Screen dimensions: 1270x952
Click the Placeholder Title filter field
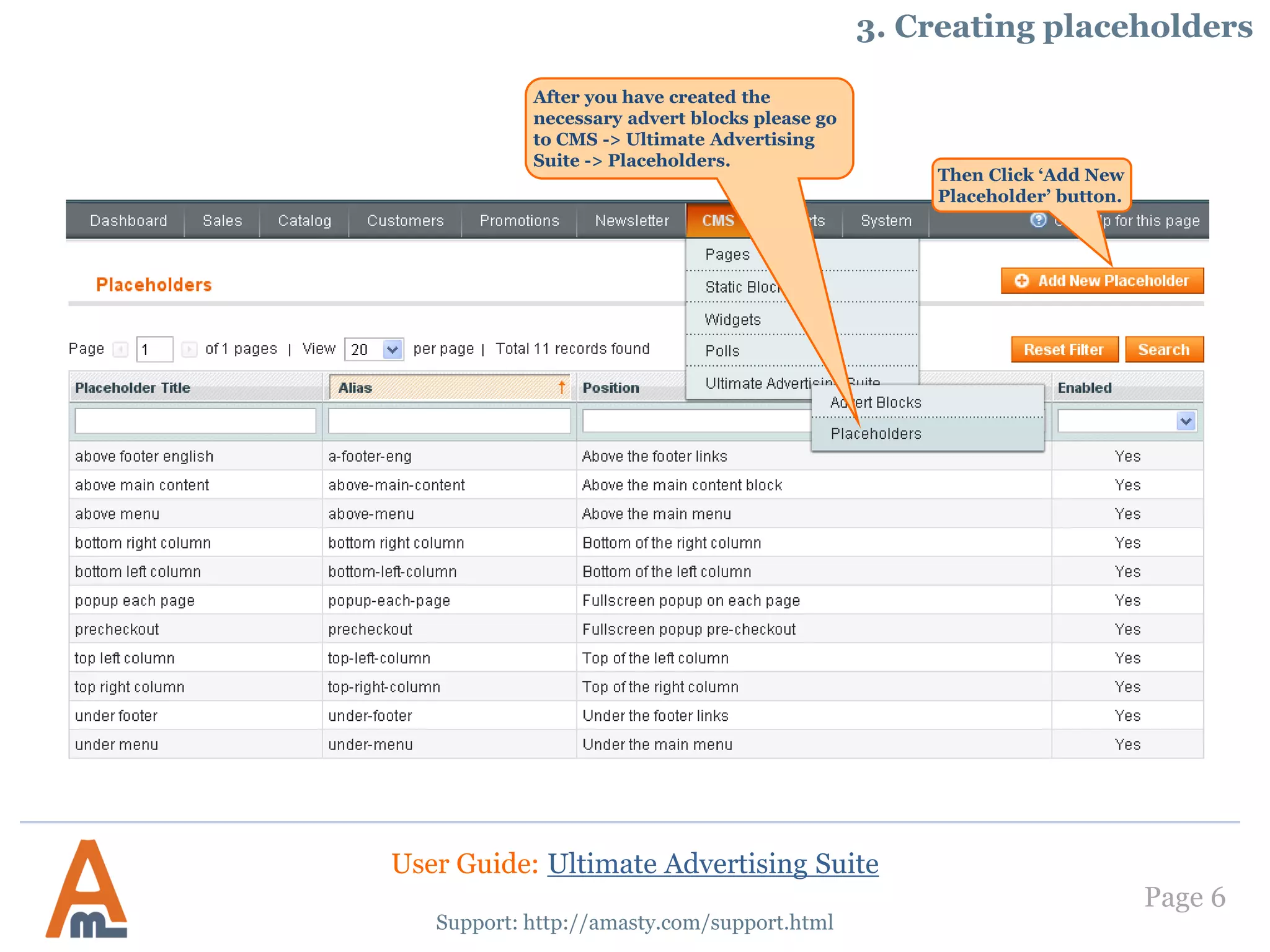pyautogui.click(x=195, y=421)
